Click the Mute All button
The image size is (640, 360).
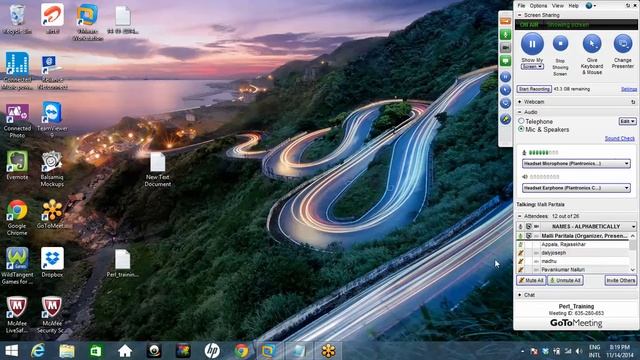coord(531,280)
